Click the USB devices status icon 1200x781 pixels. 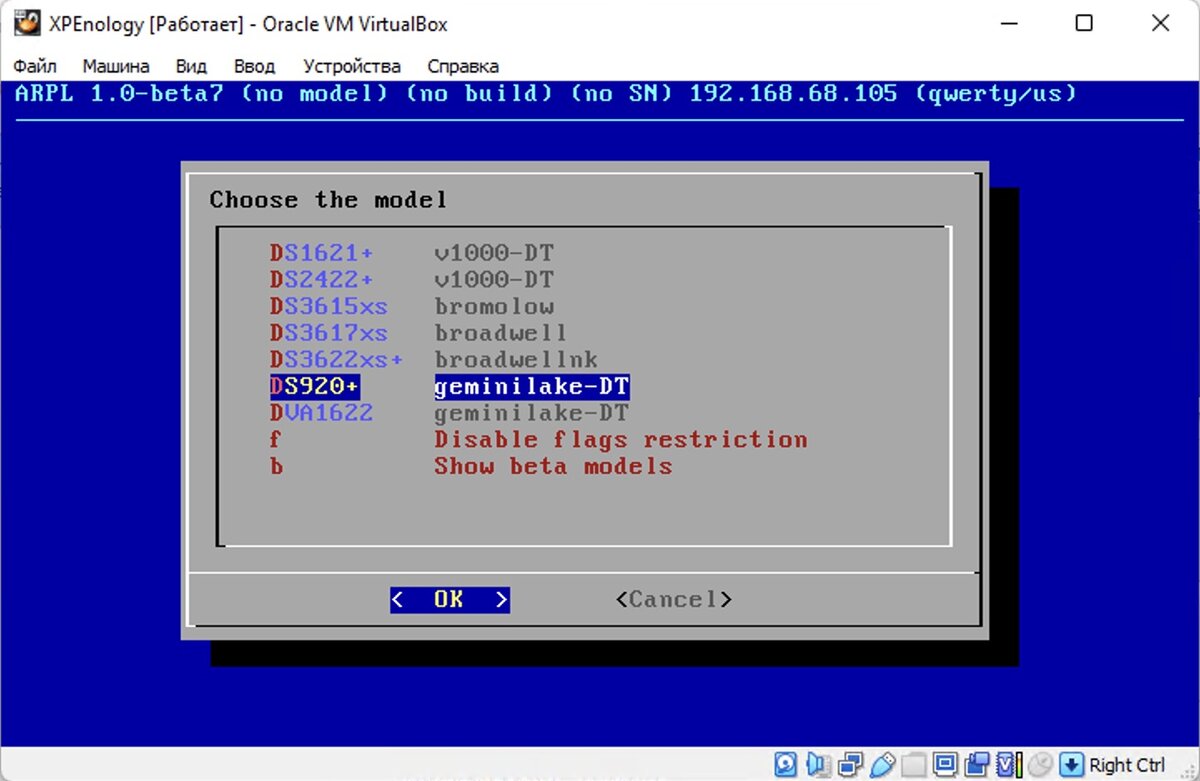pos(882,765)
